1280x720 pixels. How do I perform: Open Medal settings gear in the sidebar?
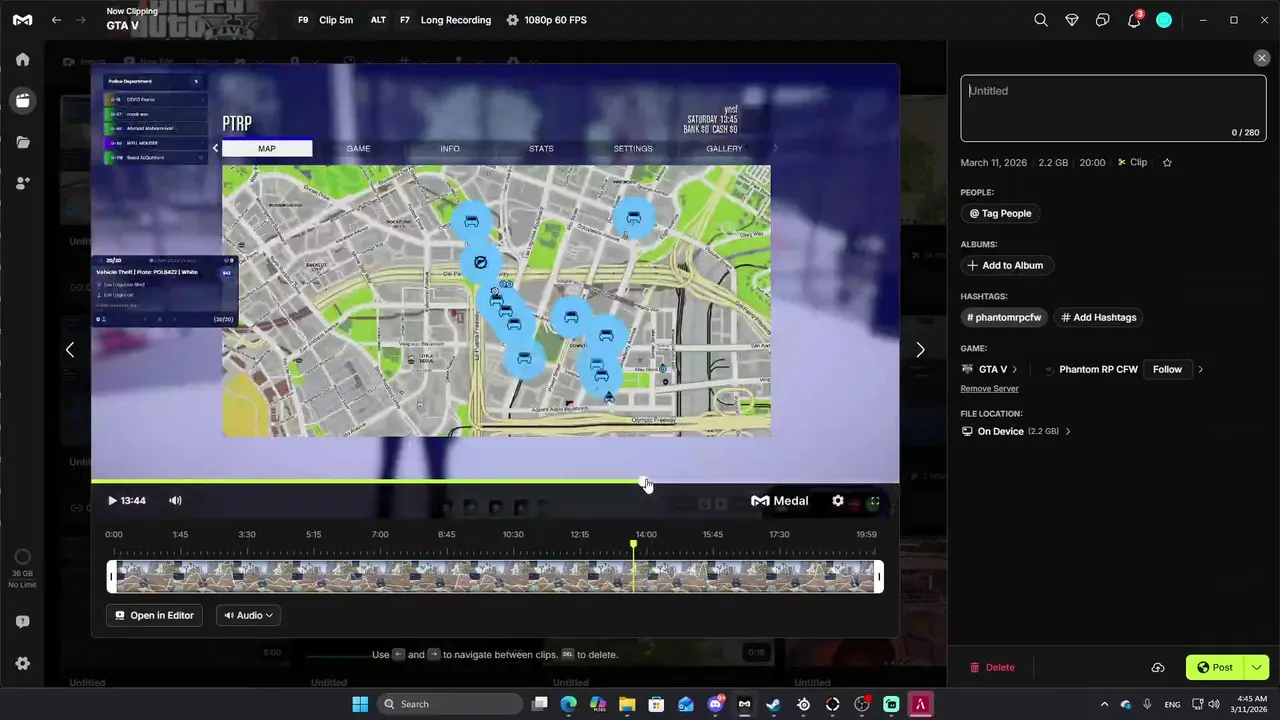[22, 664]
